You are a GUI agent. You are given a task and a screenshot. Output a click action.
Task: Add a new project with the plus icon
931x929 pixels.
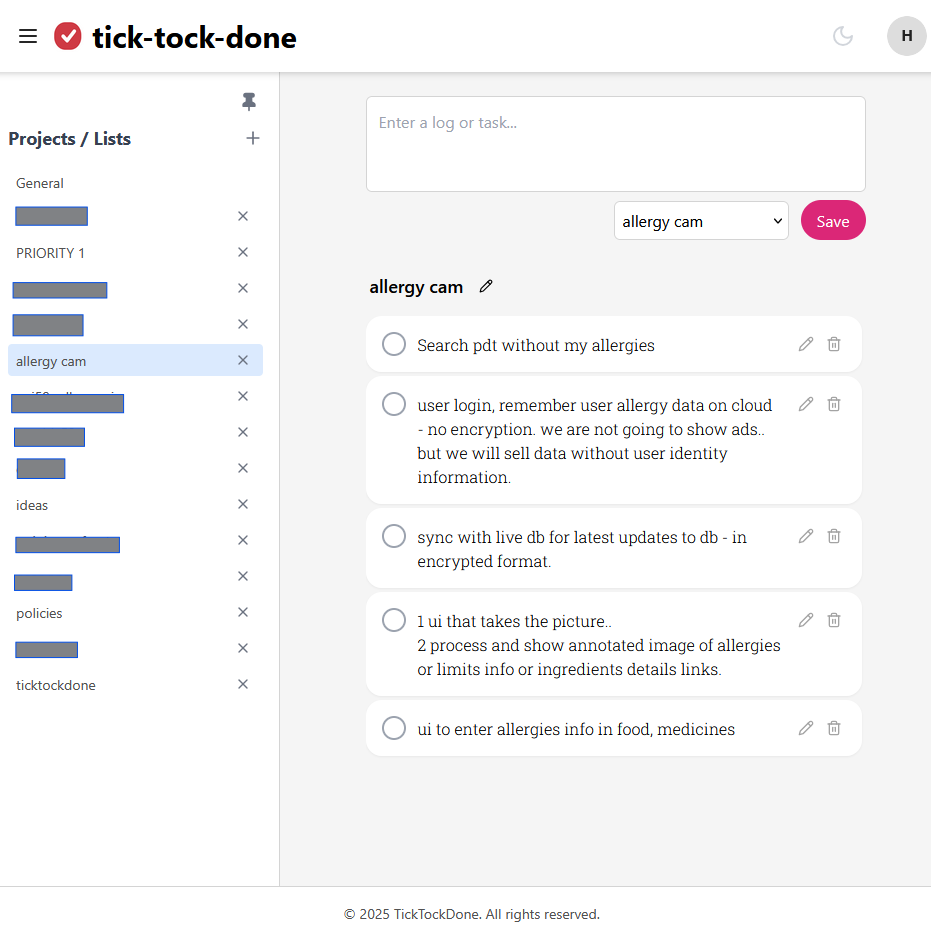[252, 138]
